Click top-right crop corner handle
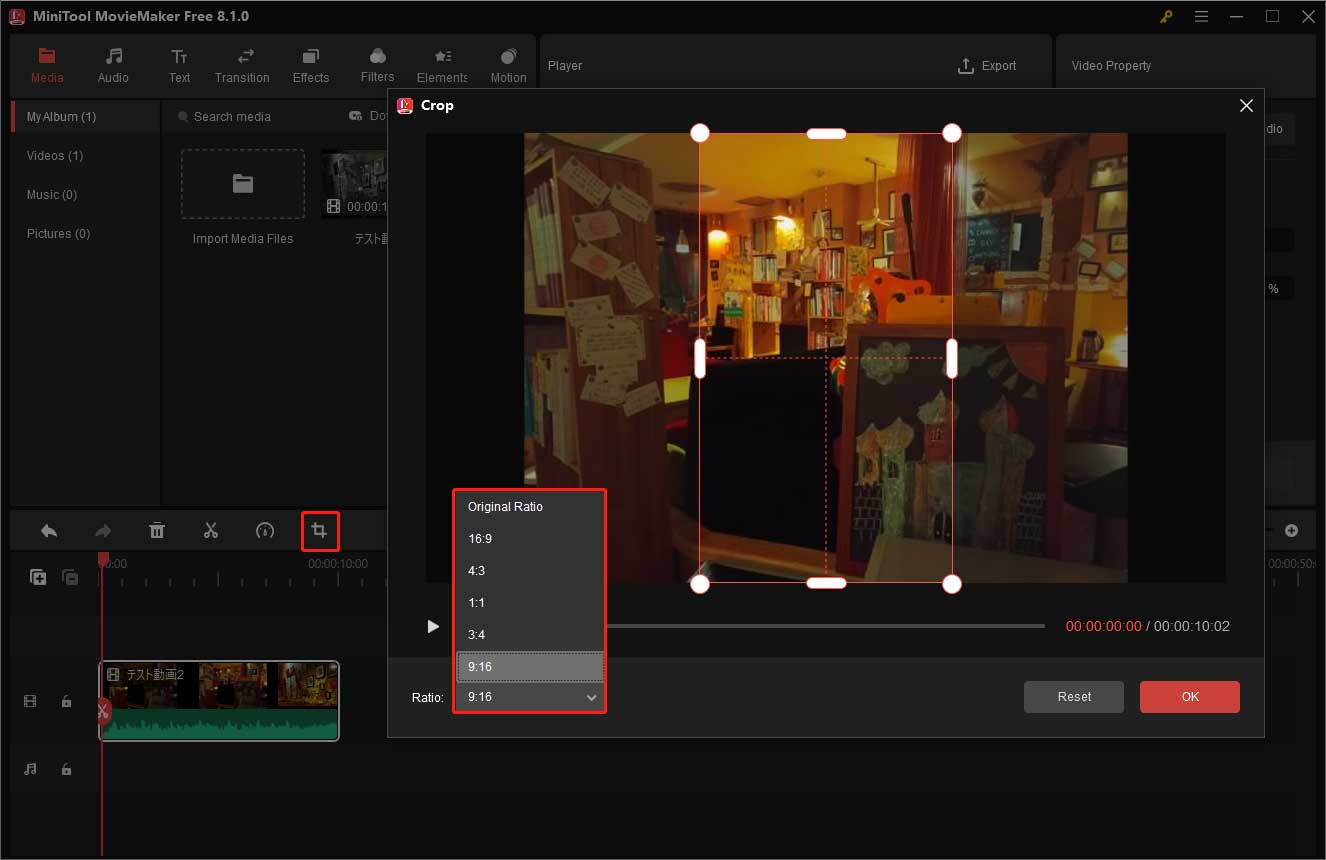 (952, 133)
